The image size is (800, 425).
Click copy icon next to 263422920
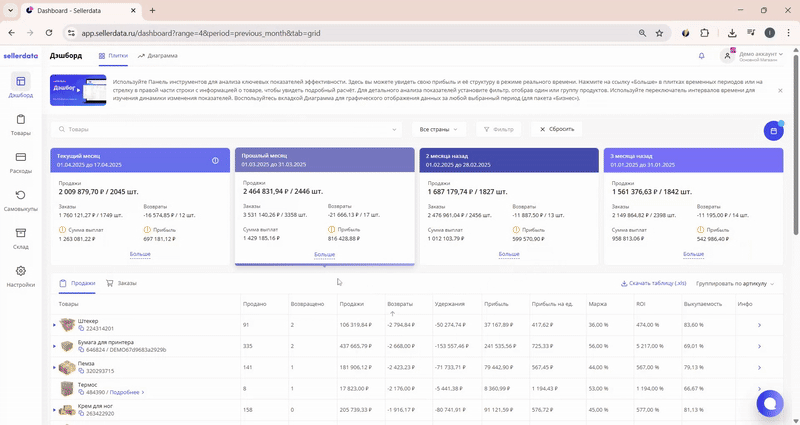point(81,414)
